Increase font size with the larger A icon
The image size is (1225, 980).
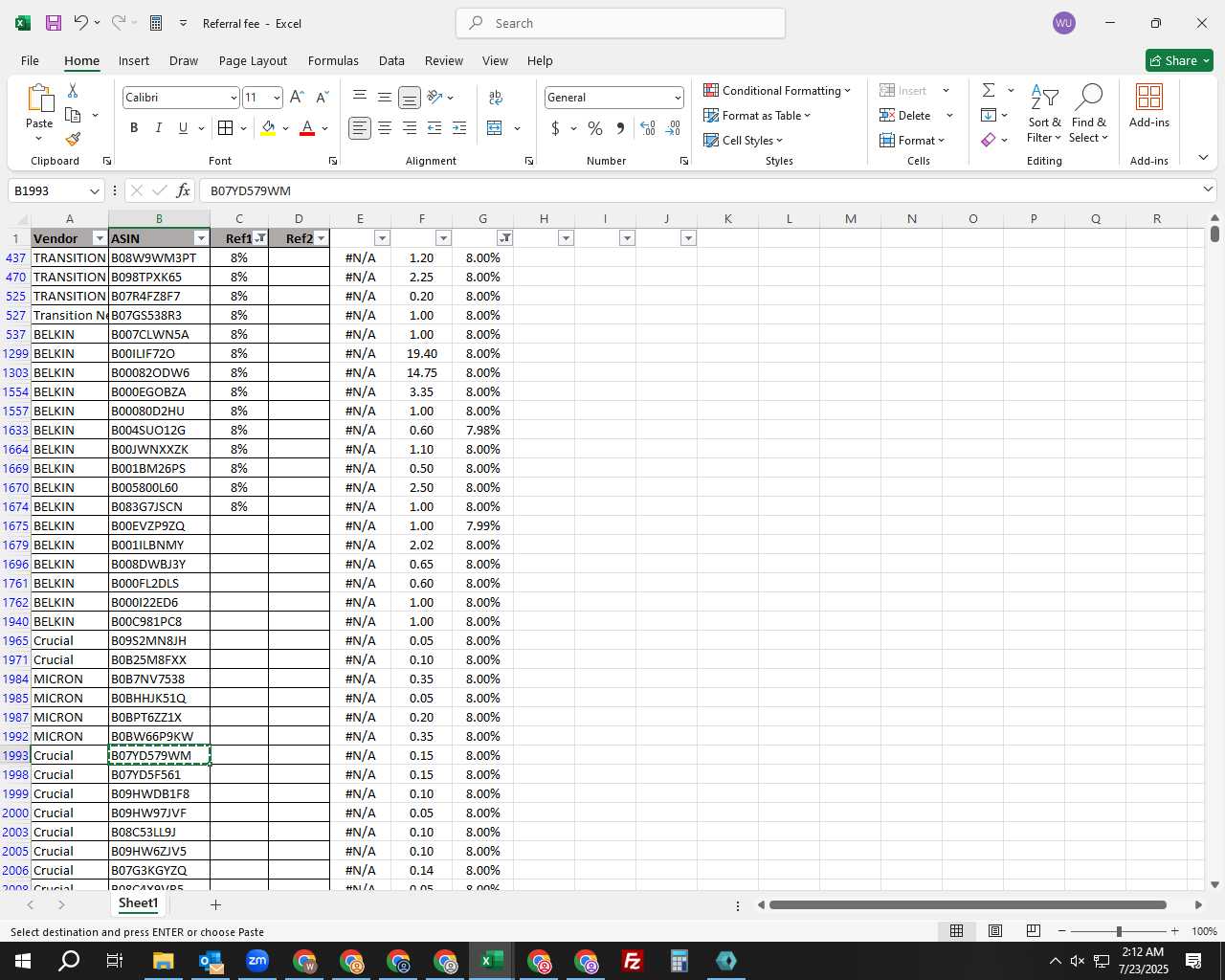297,98
